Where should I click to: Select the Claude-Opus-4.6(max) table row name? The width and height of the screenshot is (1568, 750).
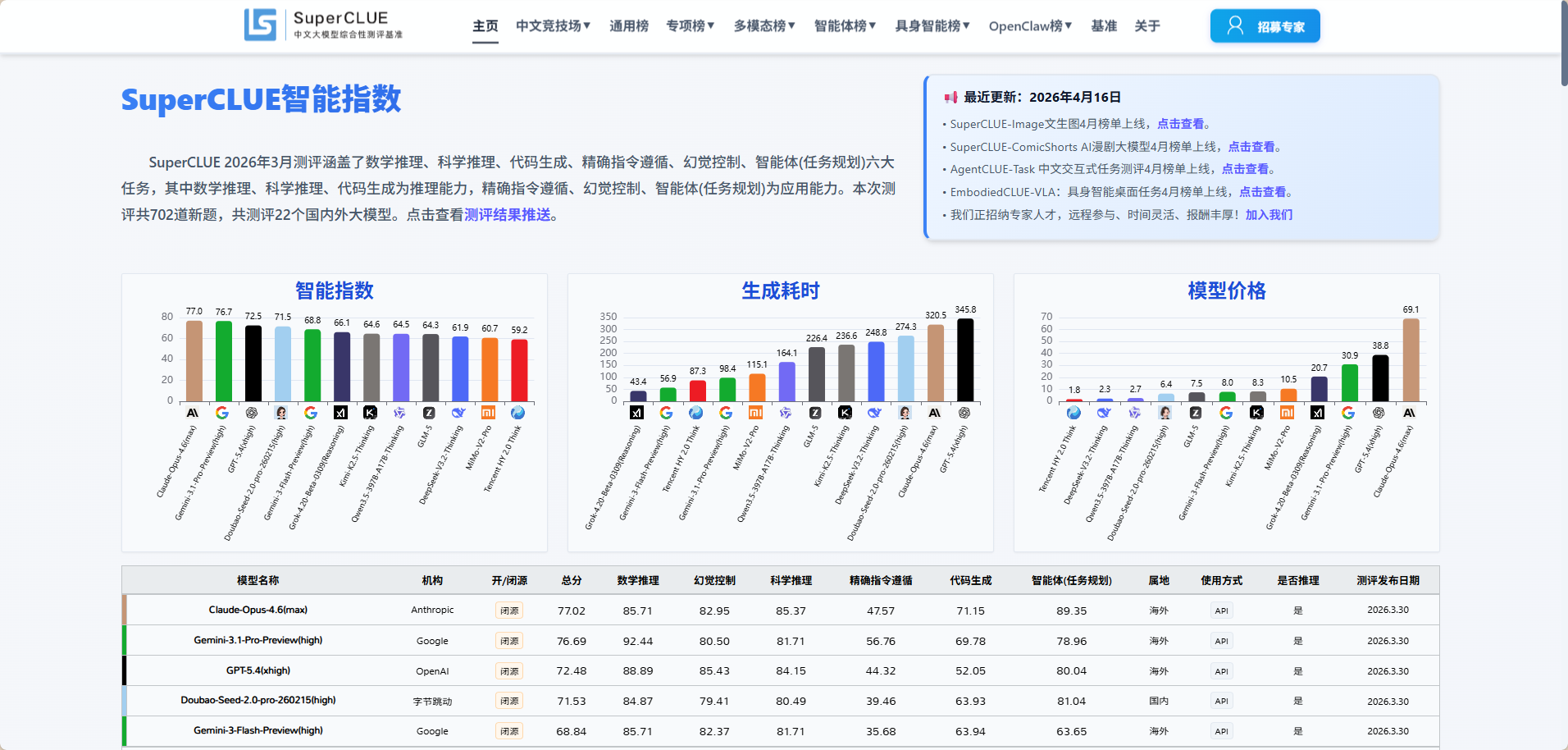point(258,610)
